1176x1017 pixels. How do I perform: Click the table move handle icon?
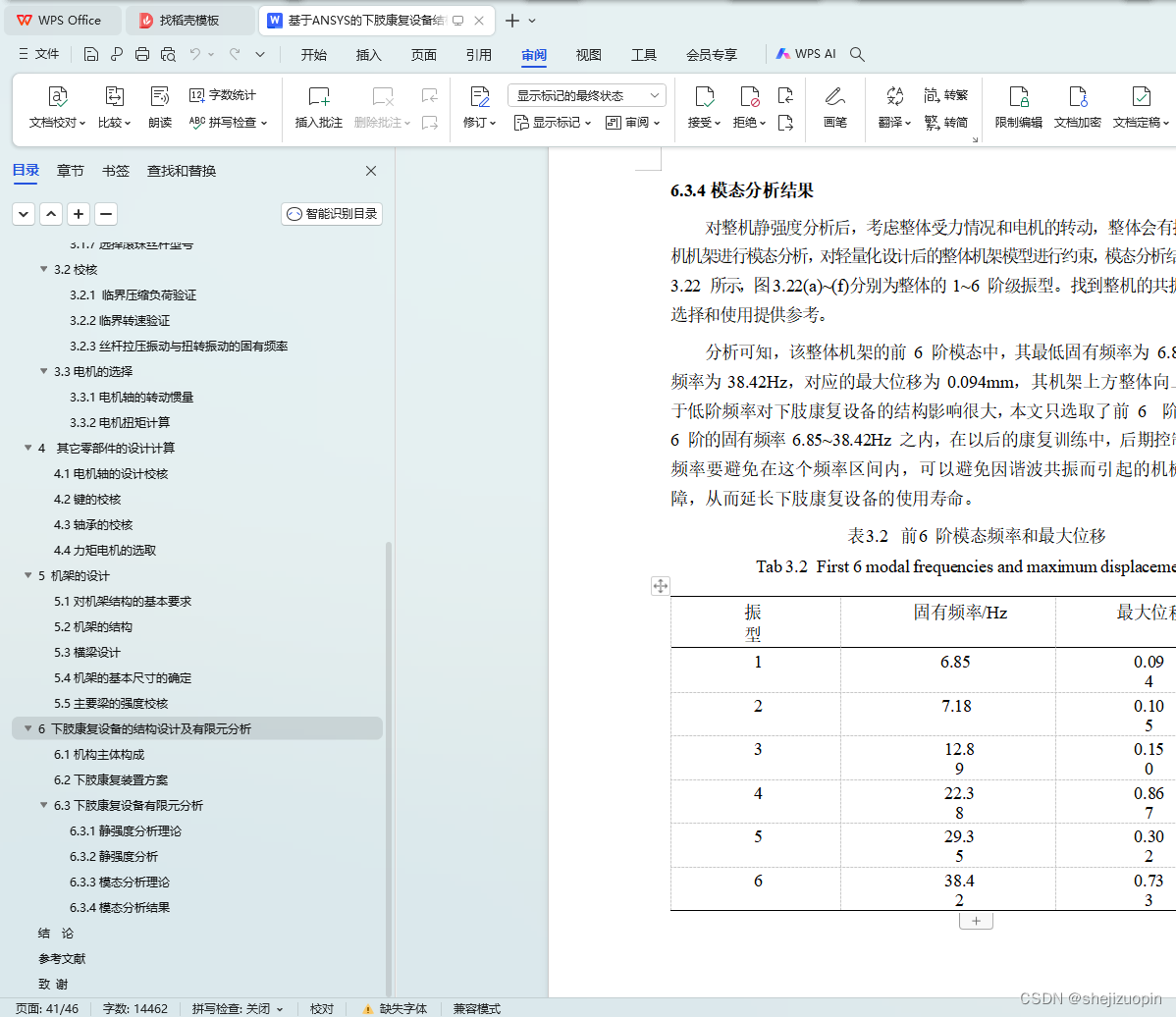pyautogui.click(x=660, y=586)
